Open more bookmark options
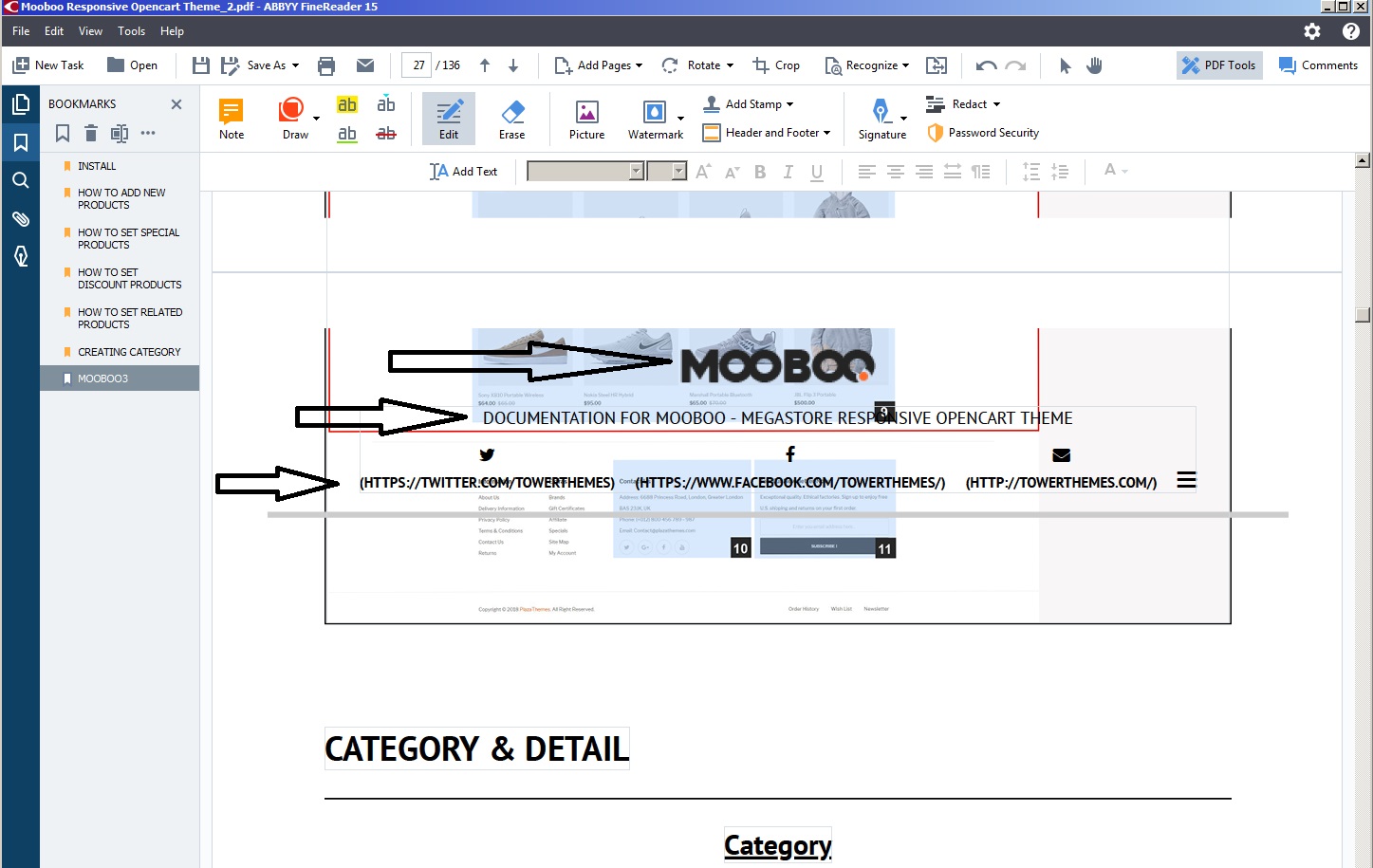 point(148,133)
